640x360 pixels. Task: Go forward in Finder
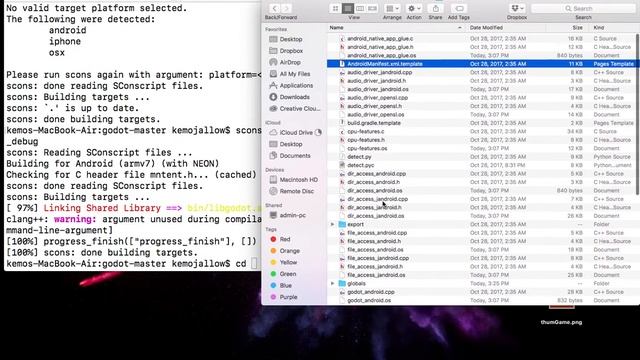pyautogui.click(x=287, y=8)
